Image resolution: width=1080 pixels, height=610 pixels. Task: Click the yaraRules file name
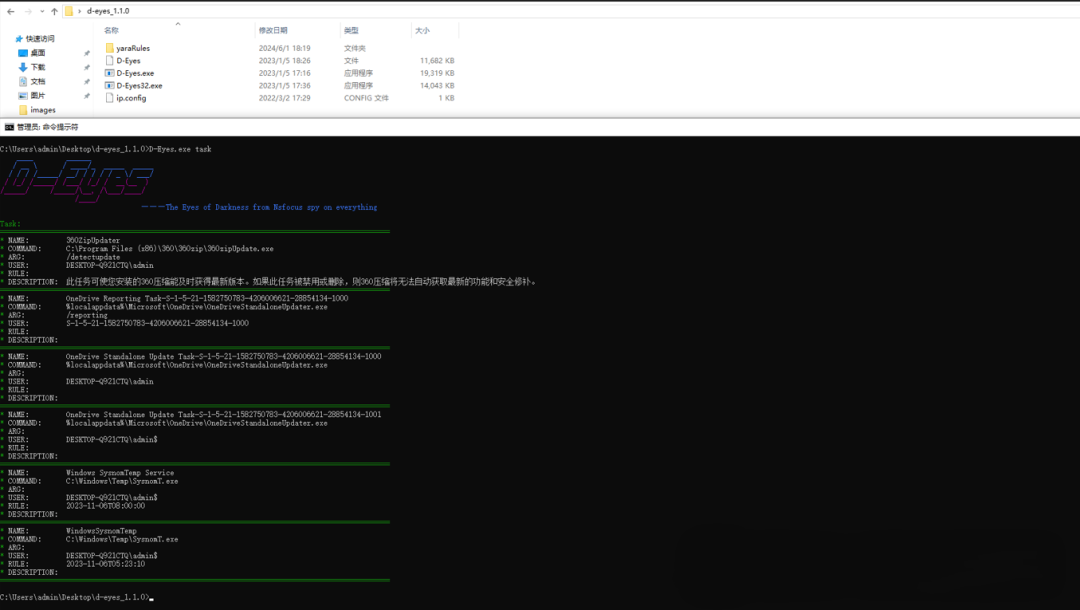point(133,48)
